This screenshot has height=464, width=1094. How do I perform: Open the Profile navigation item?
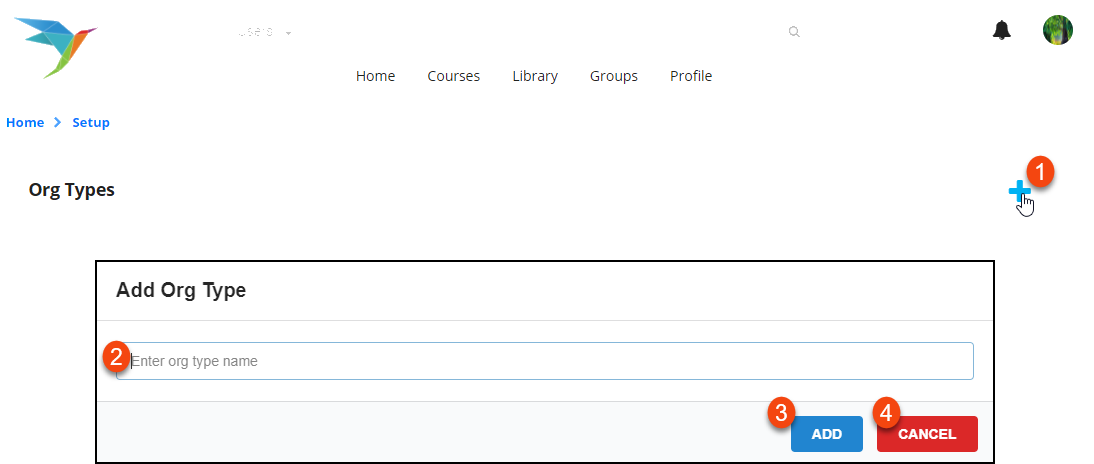[x=691, y=76]
